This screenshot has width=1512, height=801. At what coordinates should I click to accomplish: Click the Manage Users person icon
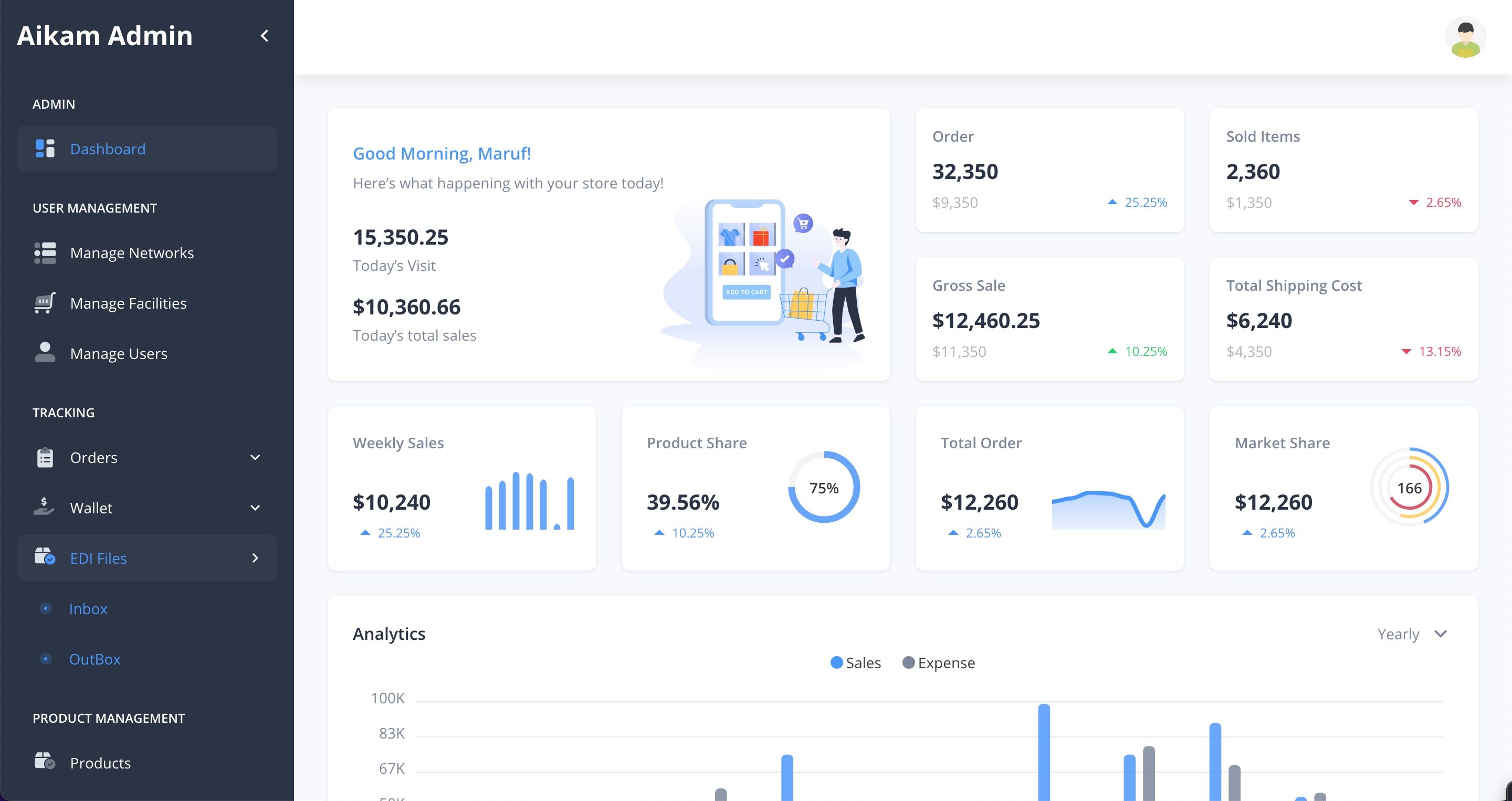(x=45, y=353)
